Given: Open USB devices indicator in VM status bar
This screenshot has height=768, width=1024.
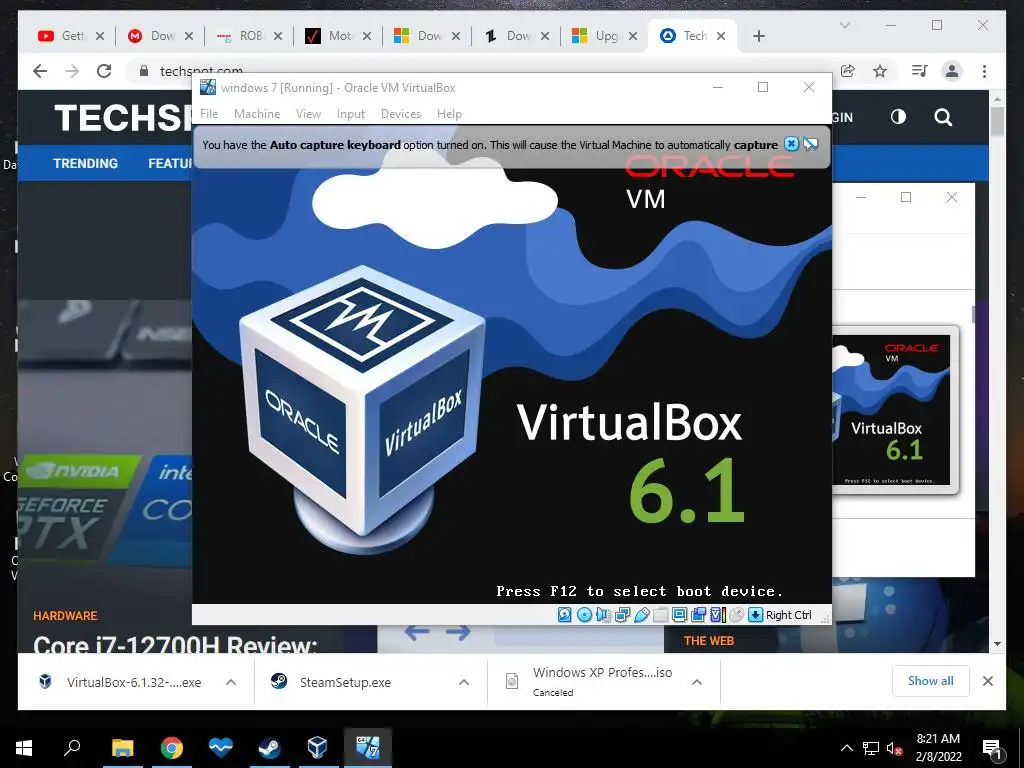Looking at the screenshot, I should (642, 615).
